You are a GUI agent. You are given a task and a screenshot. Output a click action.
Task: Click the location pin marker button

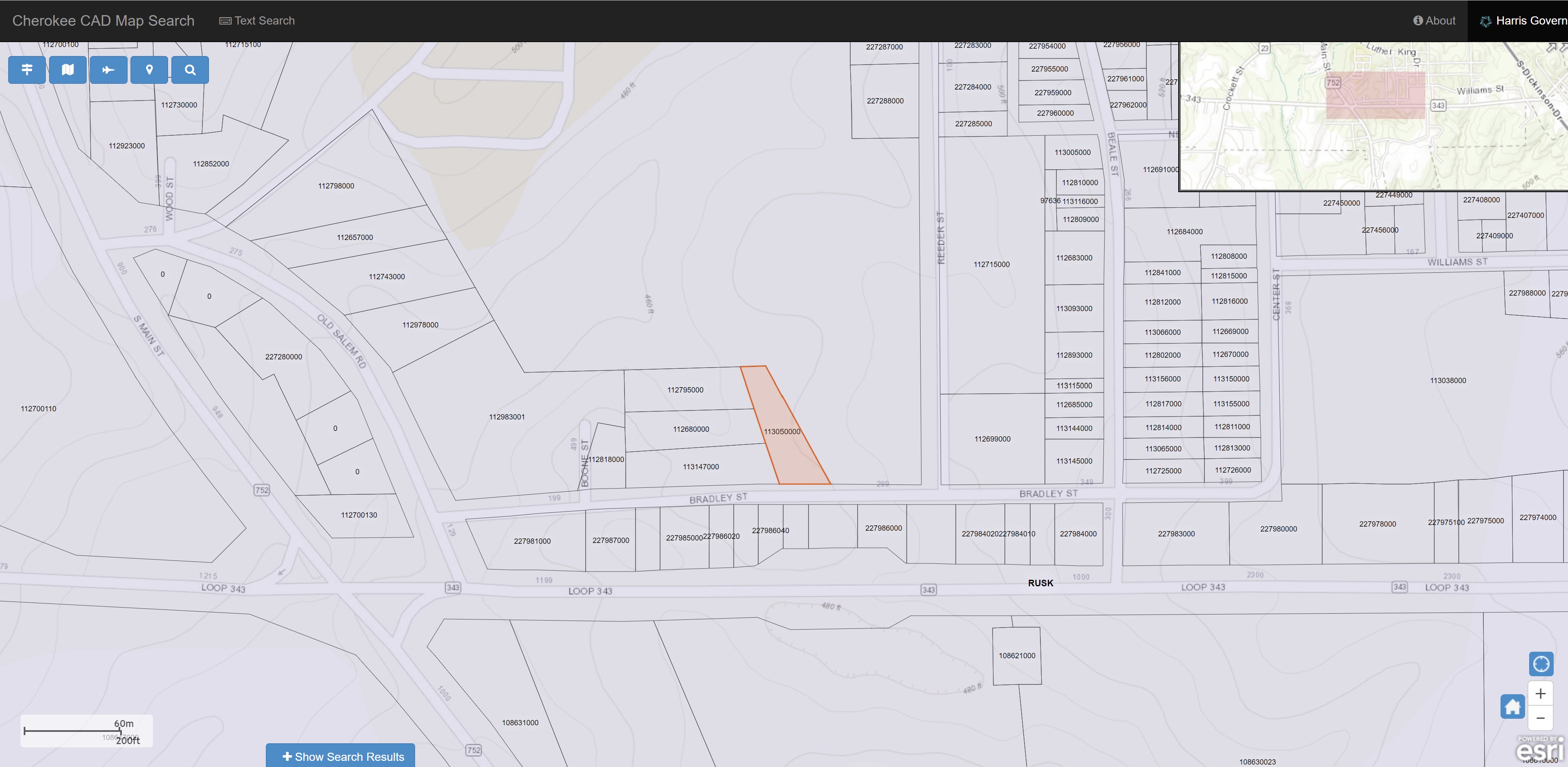(x=149, y=70)
